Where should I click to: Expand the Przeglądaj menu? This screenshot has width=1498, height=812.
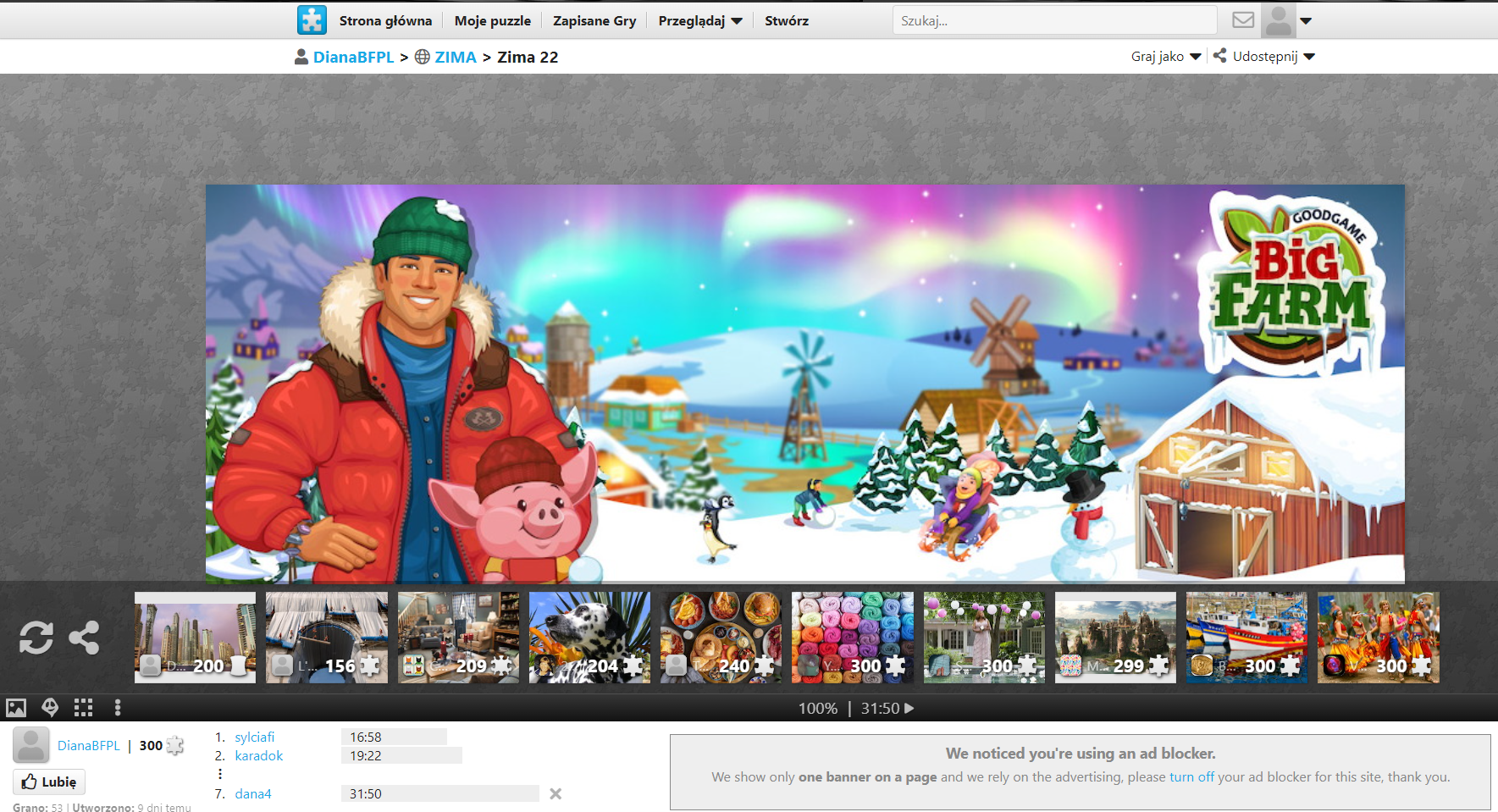pos(700,21)
